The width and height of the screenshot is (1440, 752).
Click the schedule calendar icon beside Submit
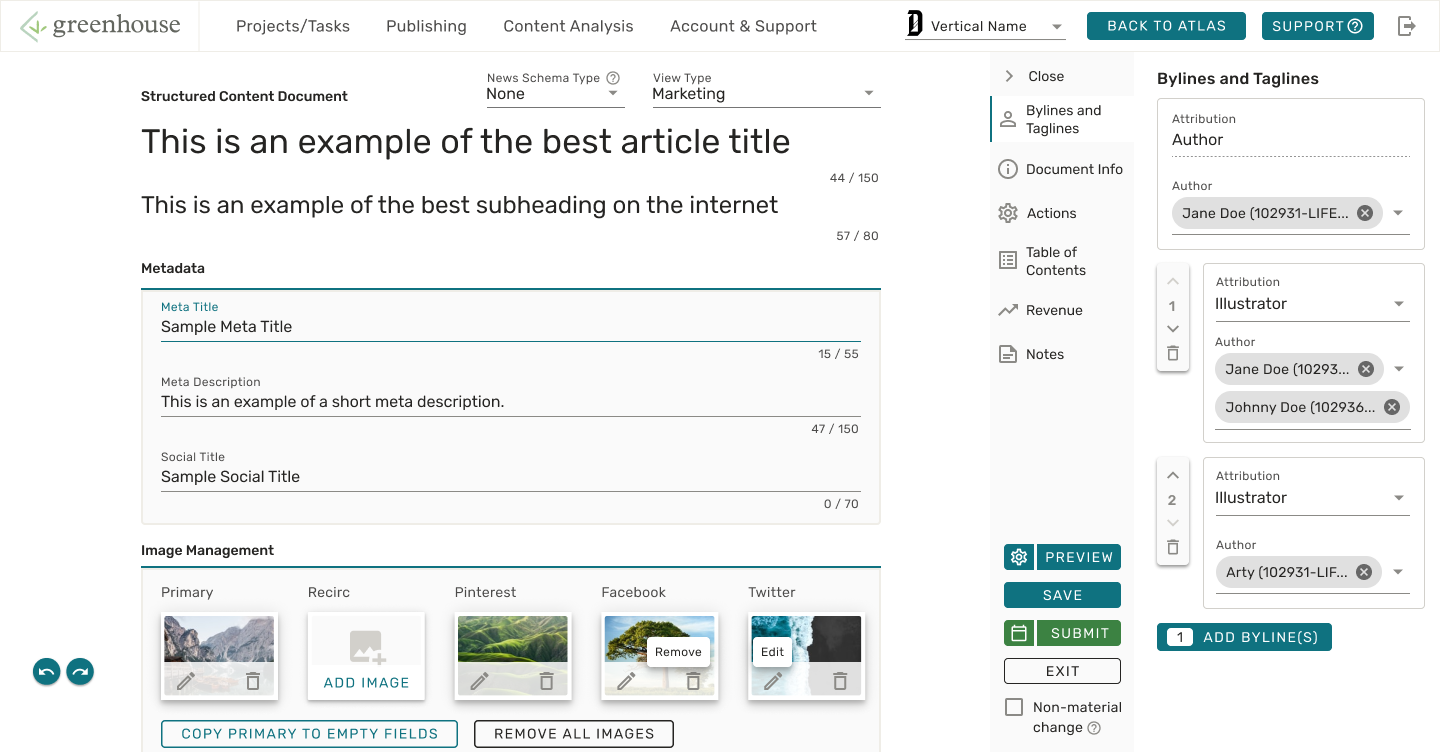(x=1019, y=633)
